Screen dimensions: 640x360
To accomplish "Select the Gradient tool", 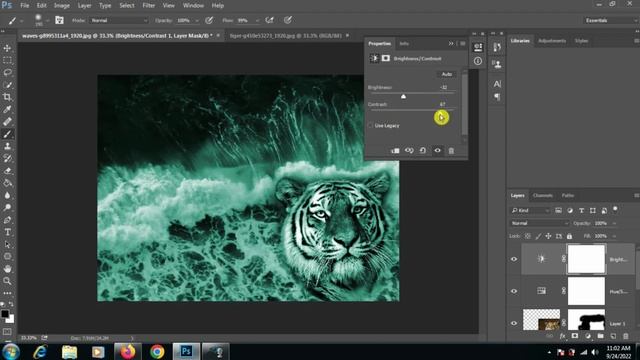I will point(7,183).
